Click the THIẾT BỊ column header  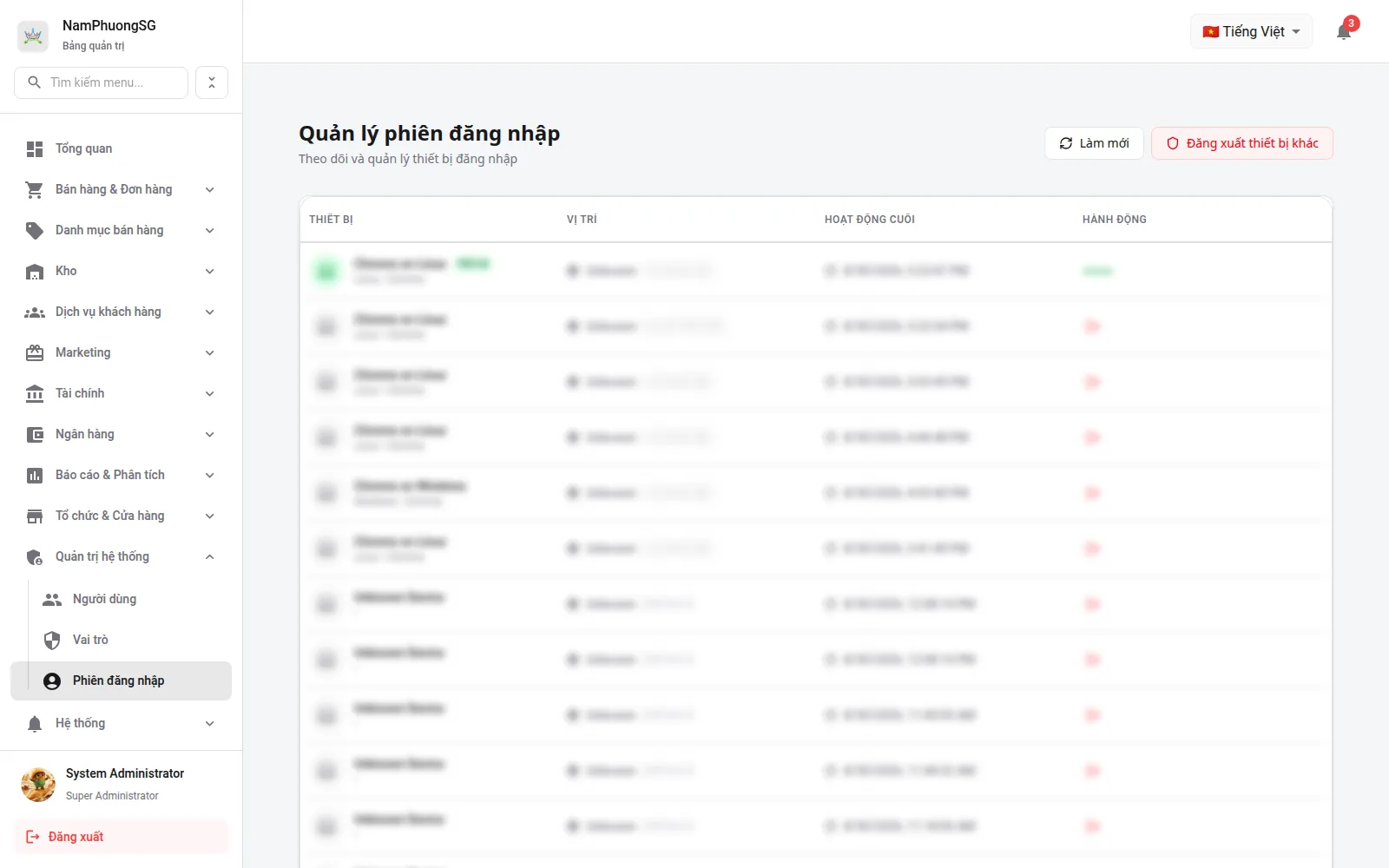[331, 220]
